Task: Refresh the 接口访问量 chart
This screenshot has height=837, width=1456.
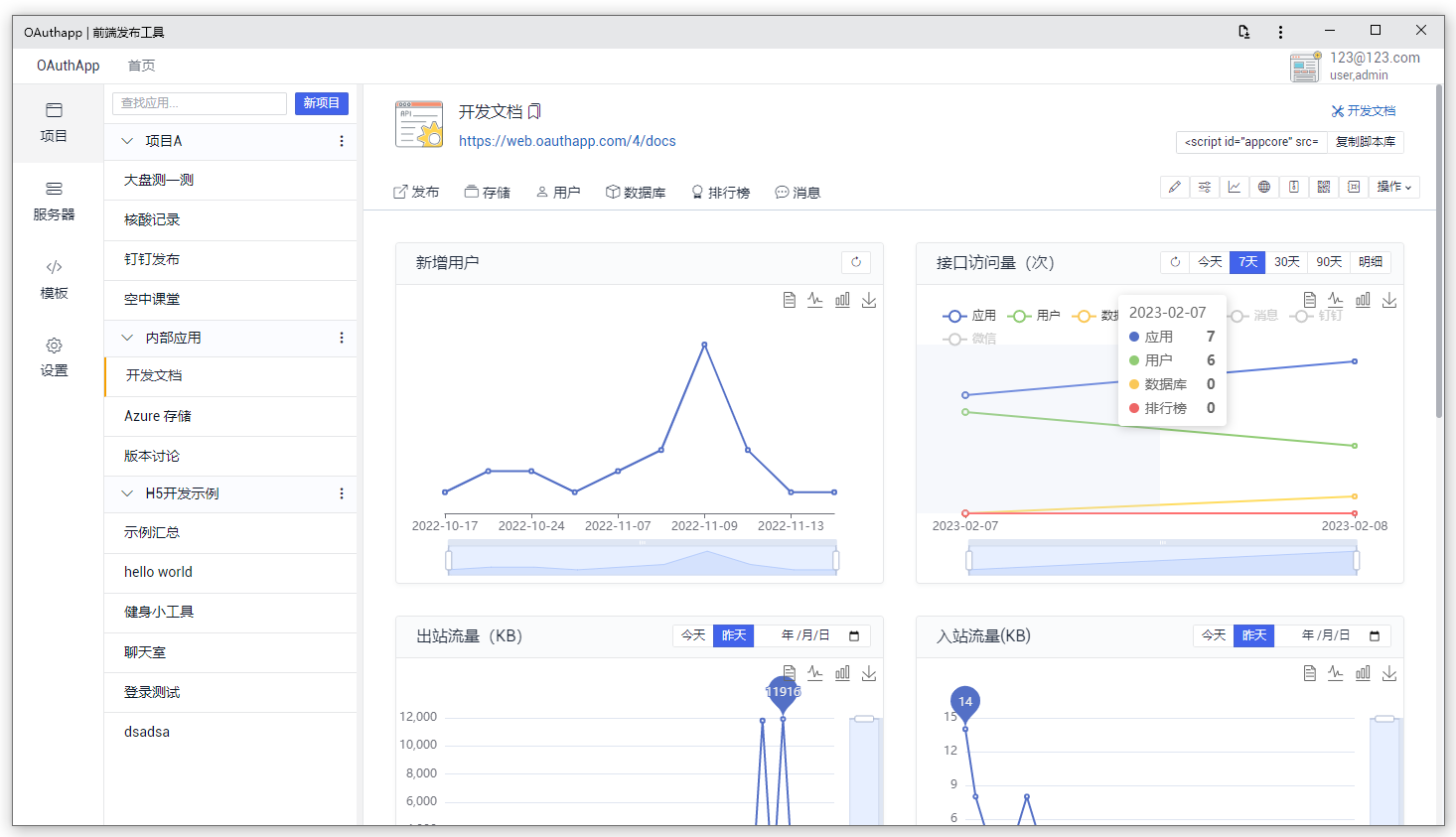Action: [1175, 262]
